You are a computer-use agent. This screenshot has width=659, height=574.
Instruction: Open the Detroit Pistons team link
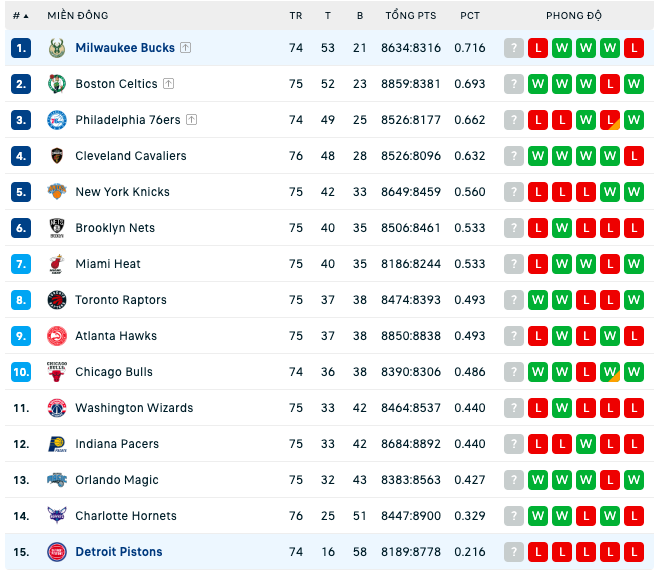pos(119,552)
